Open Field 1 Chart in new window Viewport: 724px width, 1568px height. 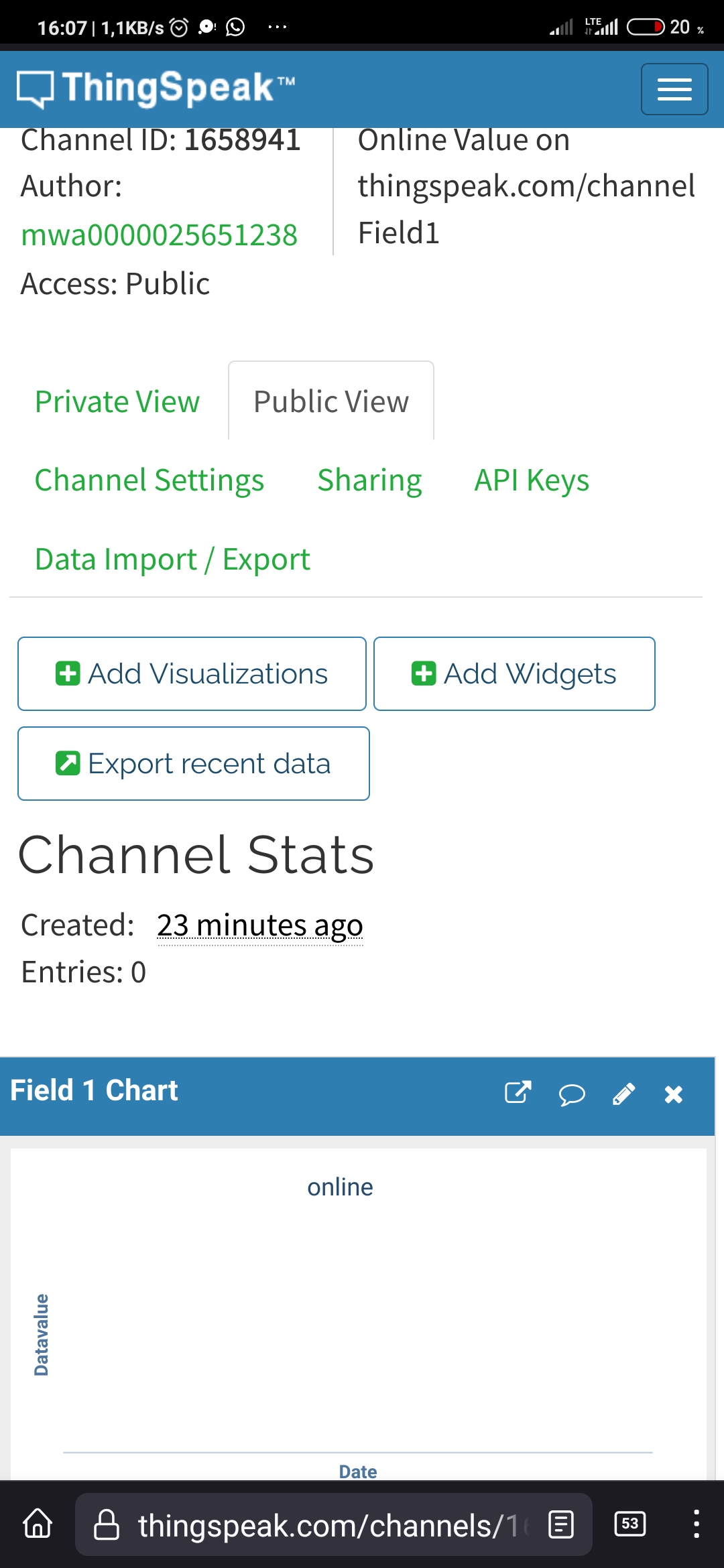coord(518,1093)
